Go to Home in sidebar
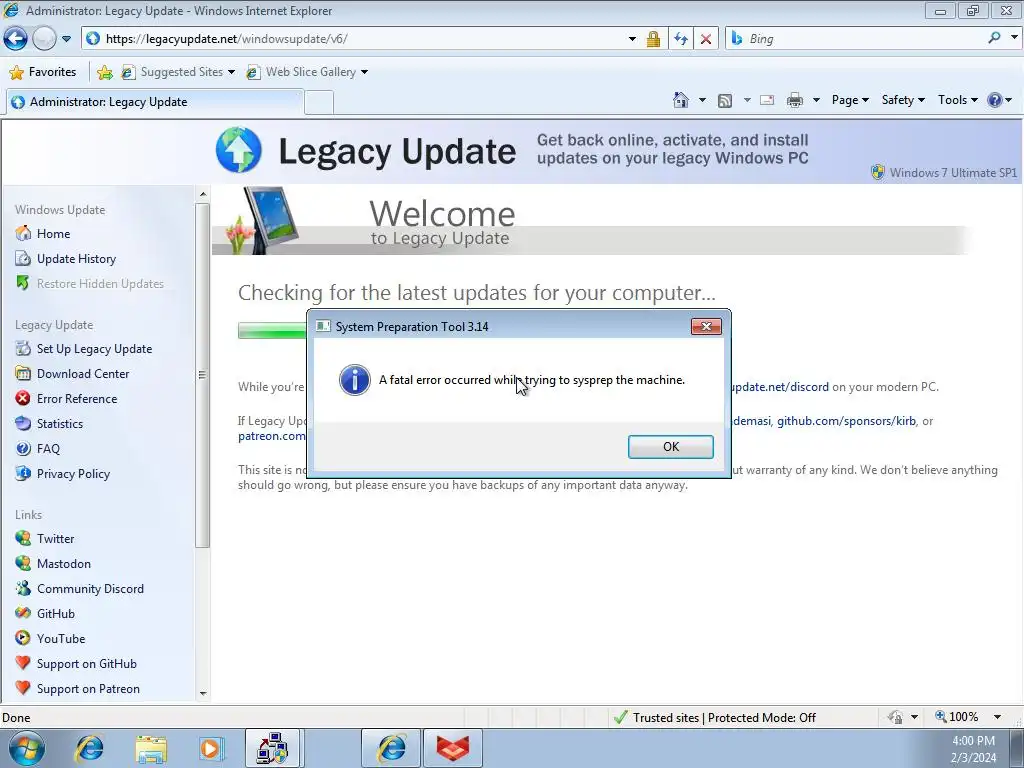 [x=53, y=234]
